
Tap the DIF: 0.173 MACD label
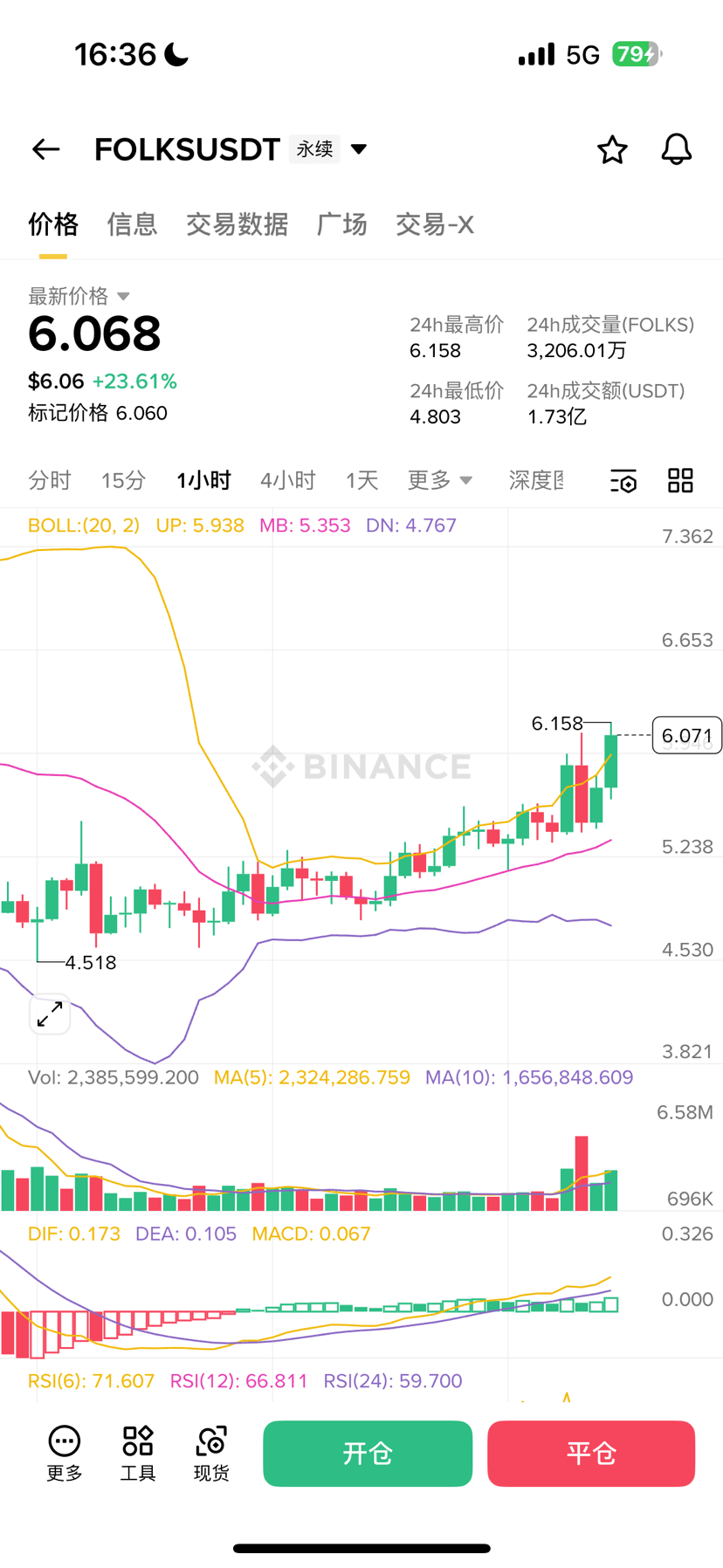(x=74, y=1234)
